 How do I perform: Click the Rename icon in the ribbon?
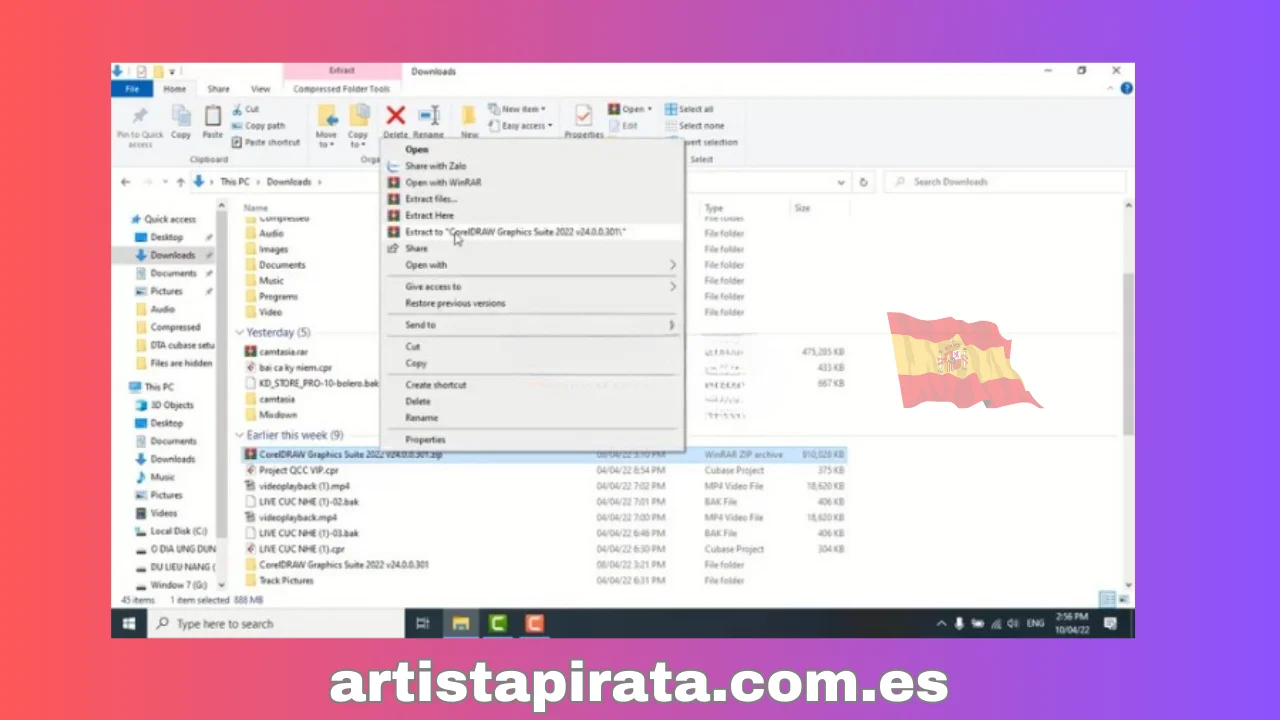[x=429, y=116]
